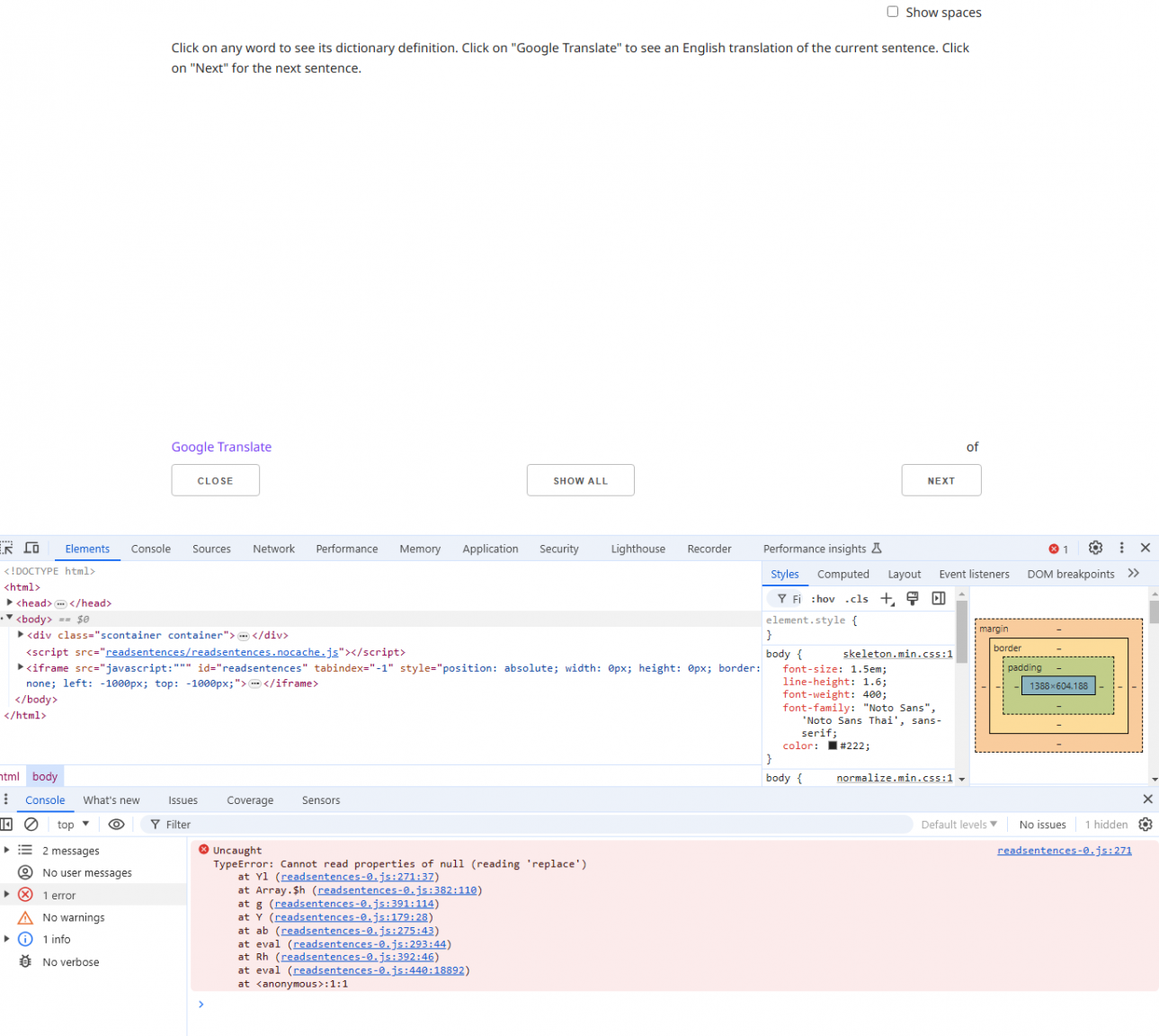Open the DOM breakpoints pane tab
1159x1036 pixels.
[1071, 574]
